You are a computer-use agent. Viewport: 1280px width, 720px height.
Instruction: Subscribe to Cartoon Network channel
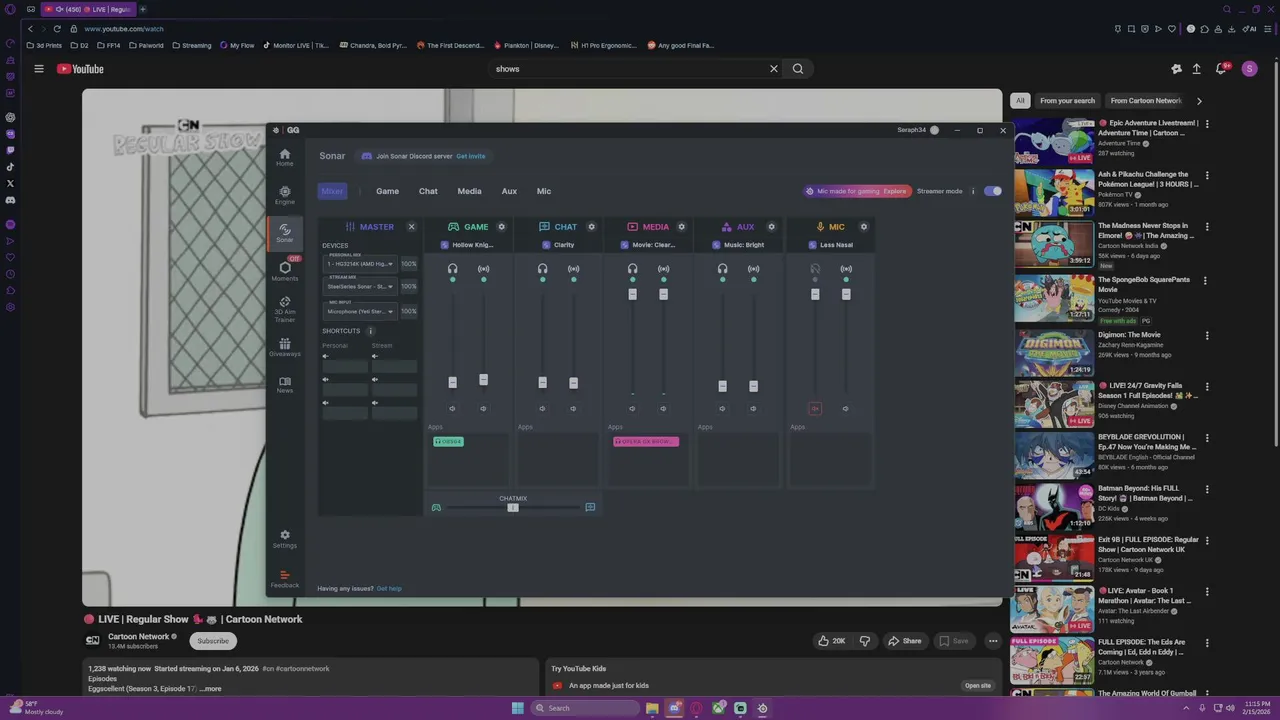coord(212,641)
